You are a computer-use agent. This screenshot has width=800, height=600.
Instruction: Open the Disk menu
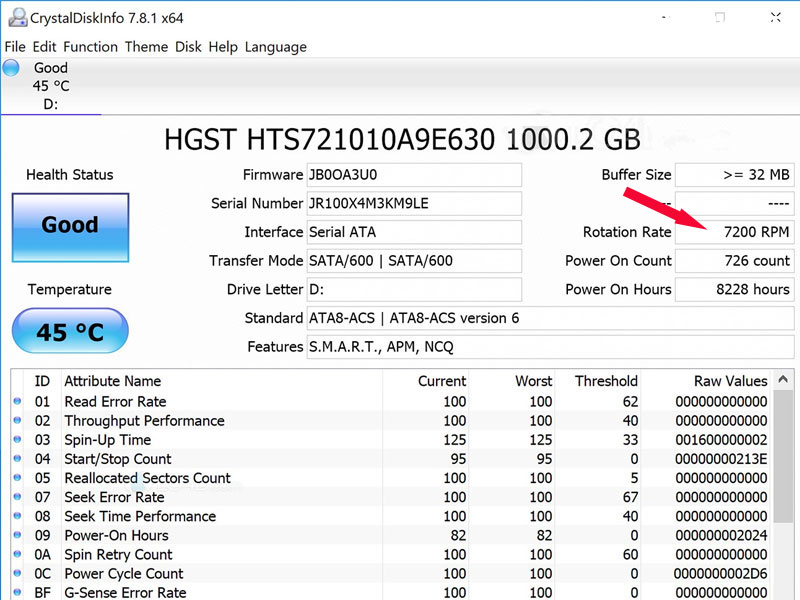pos(188,47)
